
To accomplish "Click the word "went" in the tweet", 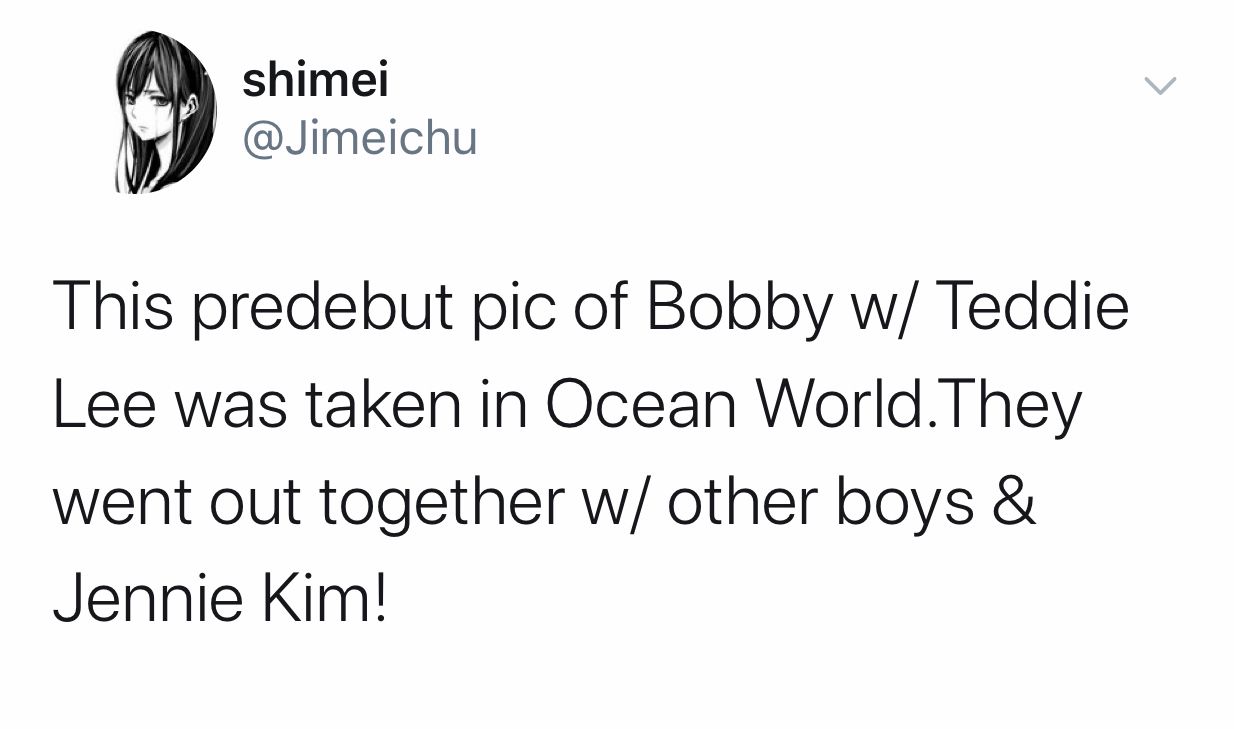I will pos(122,501).
